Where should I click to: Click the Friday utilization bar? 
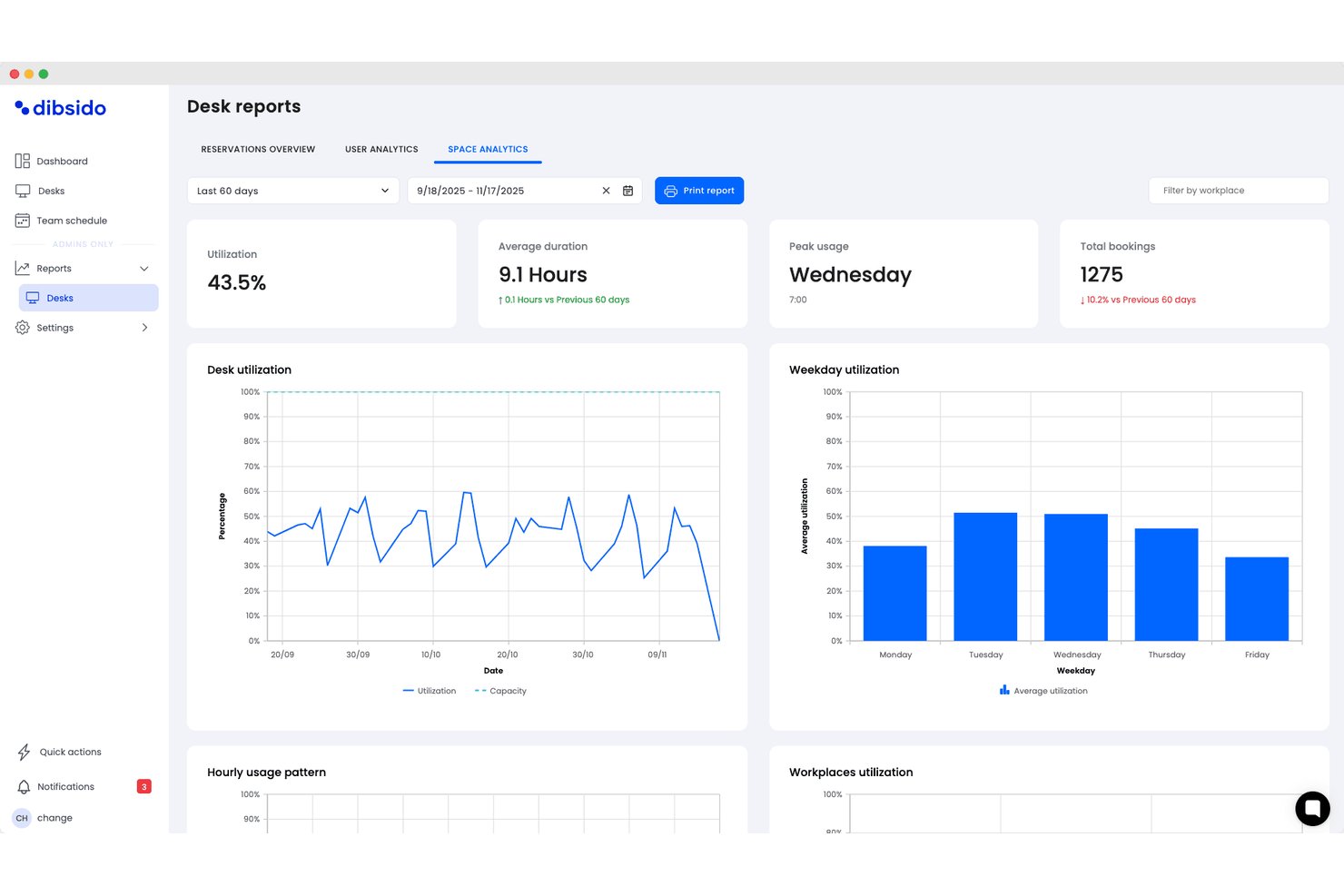coord(1257,599)
